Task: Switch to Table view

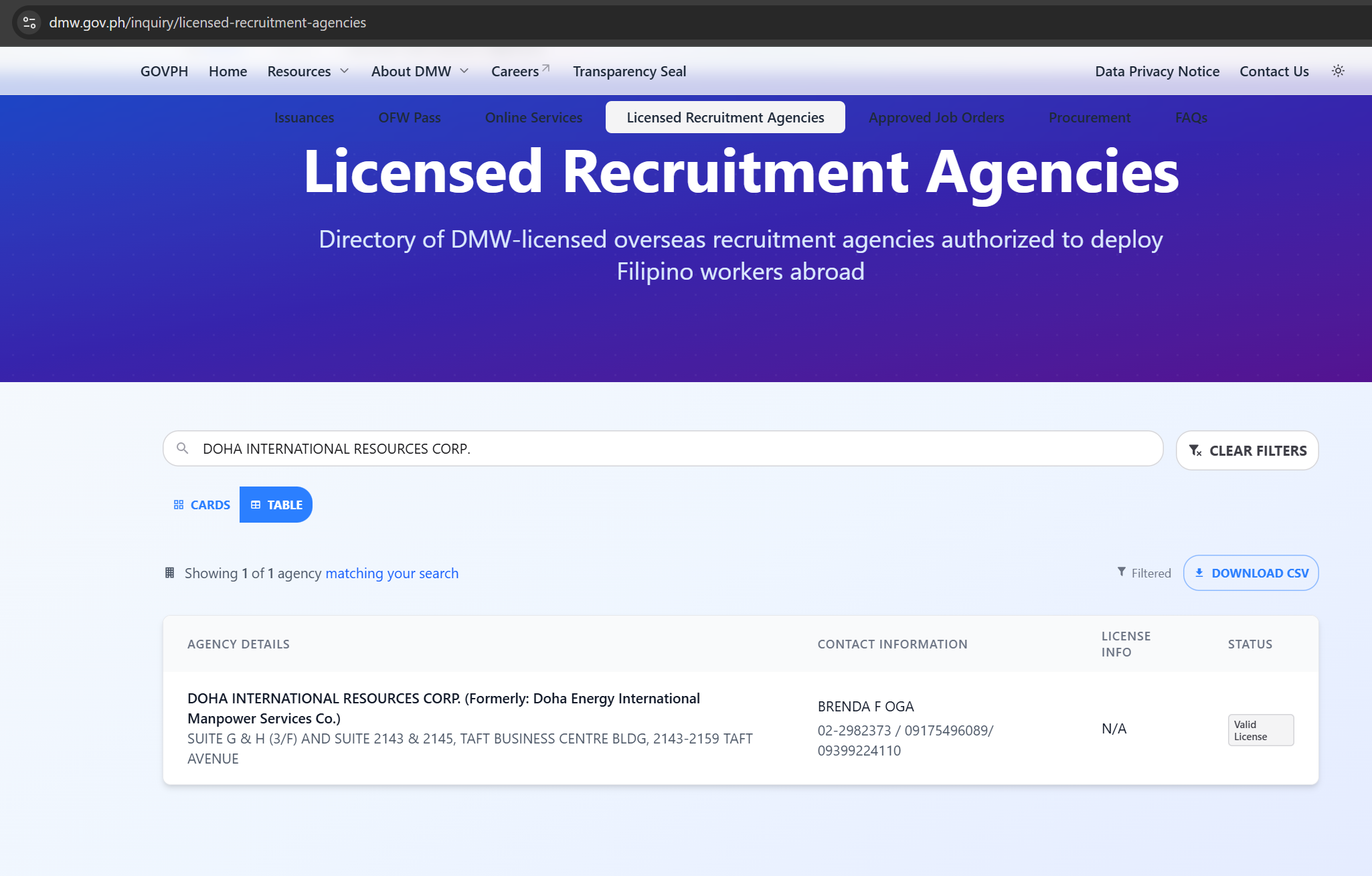Action: click(276, 505)
